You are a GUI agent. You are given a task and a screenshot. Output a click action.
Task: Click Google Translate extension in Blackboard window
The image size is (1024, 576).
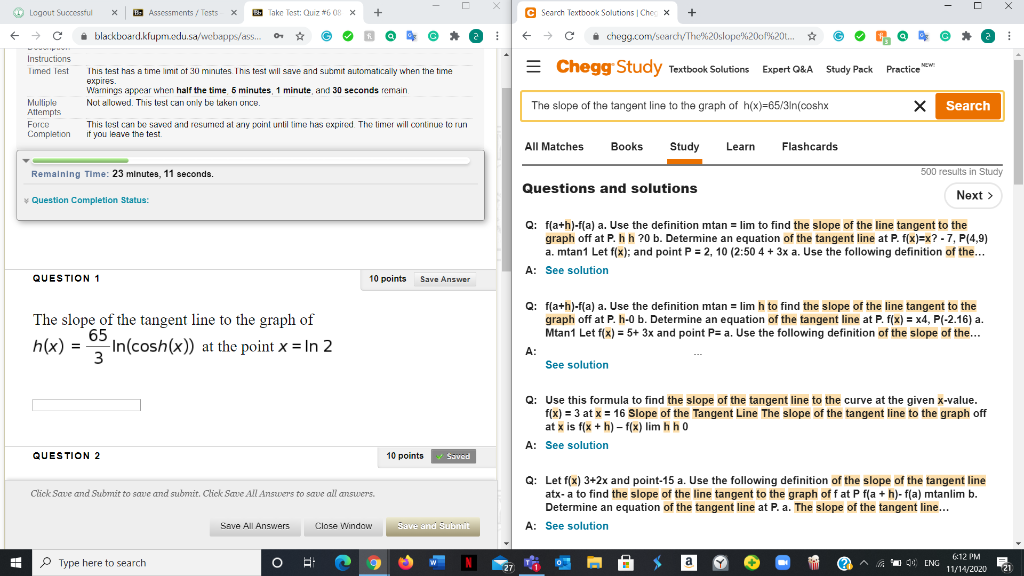[411, 36]
